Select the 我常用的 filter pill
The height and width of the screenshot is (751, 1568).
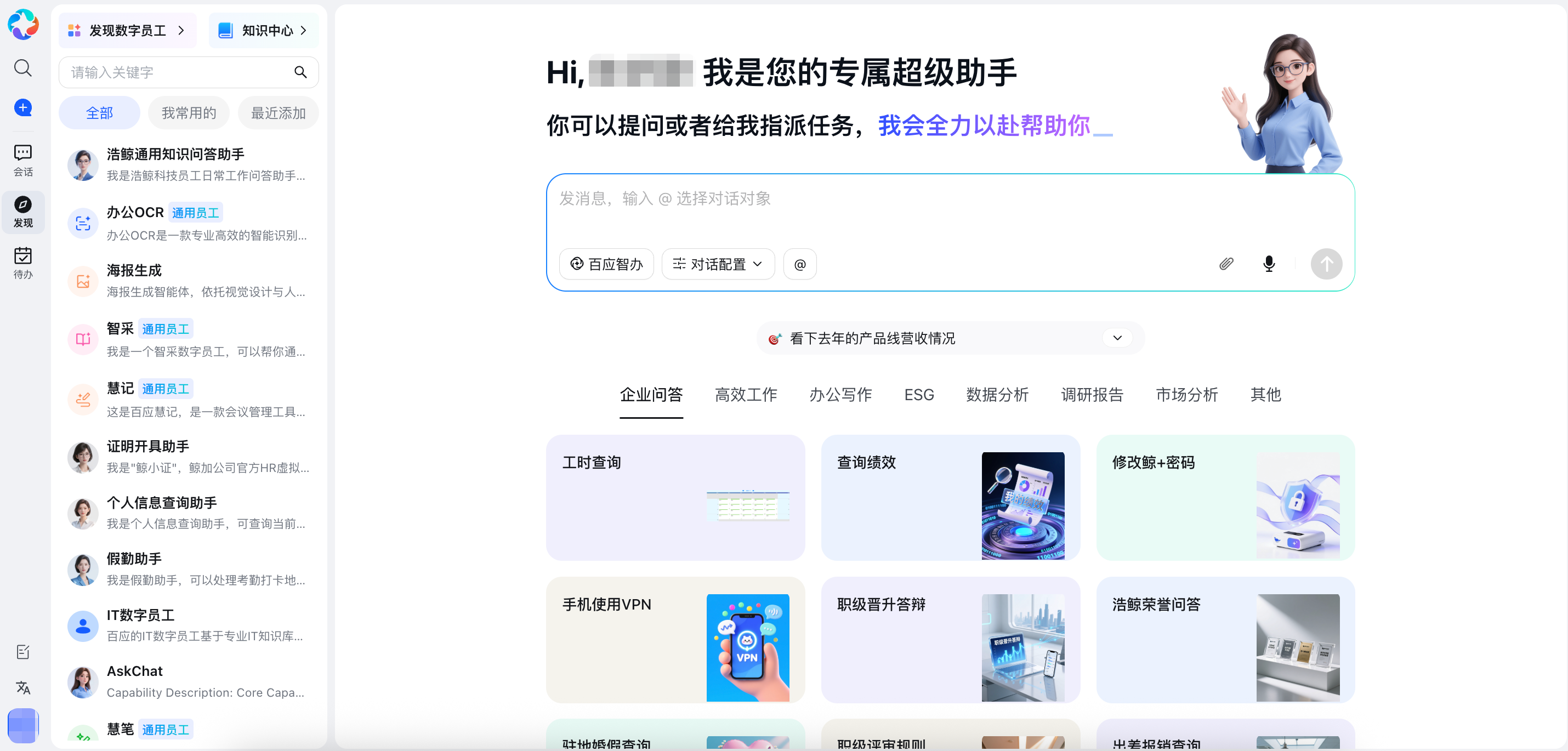coord(189,113)
